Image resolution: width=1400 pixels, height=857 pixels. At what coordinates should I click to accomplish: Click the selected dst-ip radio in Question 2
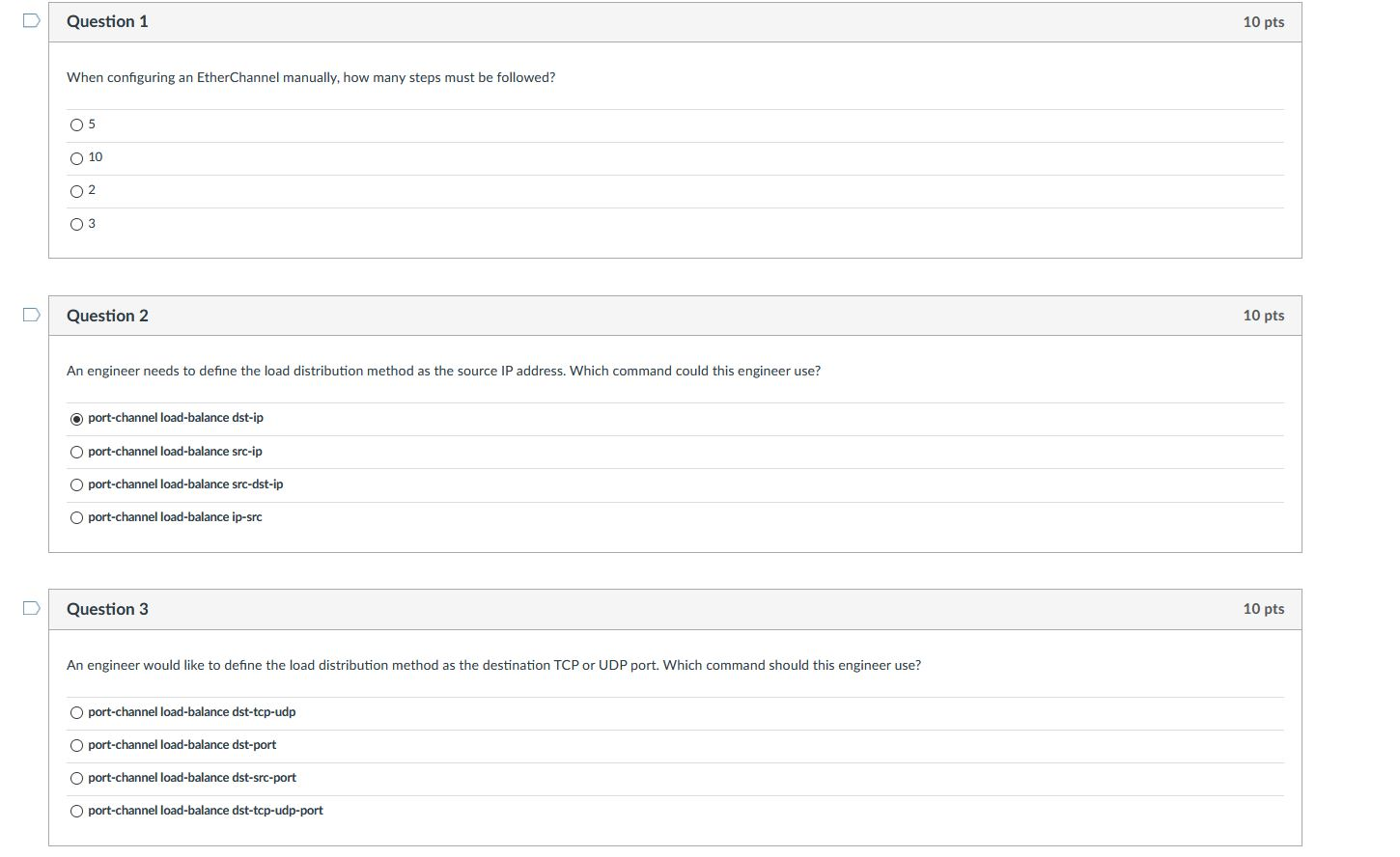[x=77, y=417]
